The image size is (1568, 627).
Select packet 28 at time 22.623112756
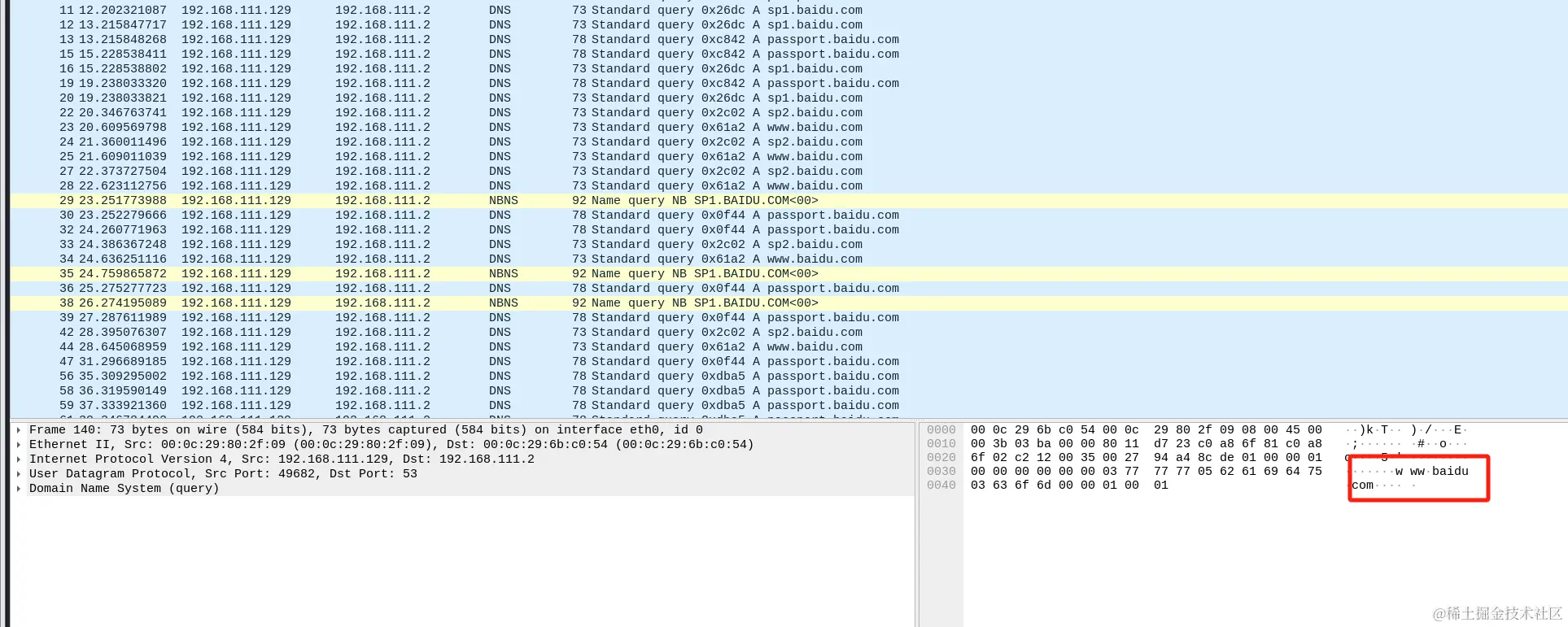click(x=789, y=186)
